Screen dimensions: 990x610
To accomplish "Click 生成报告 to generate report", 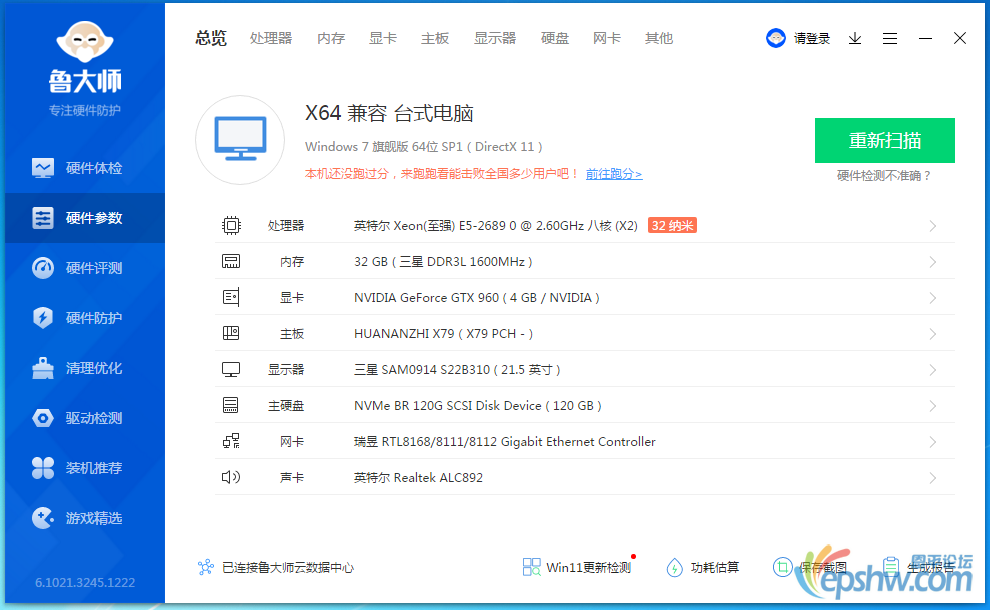I will [919, 567].
